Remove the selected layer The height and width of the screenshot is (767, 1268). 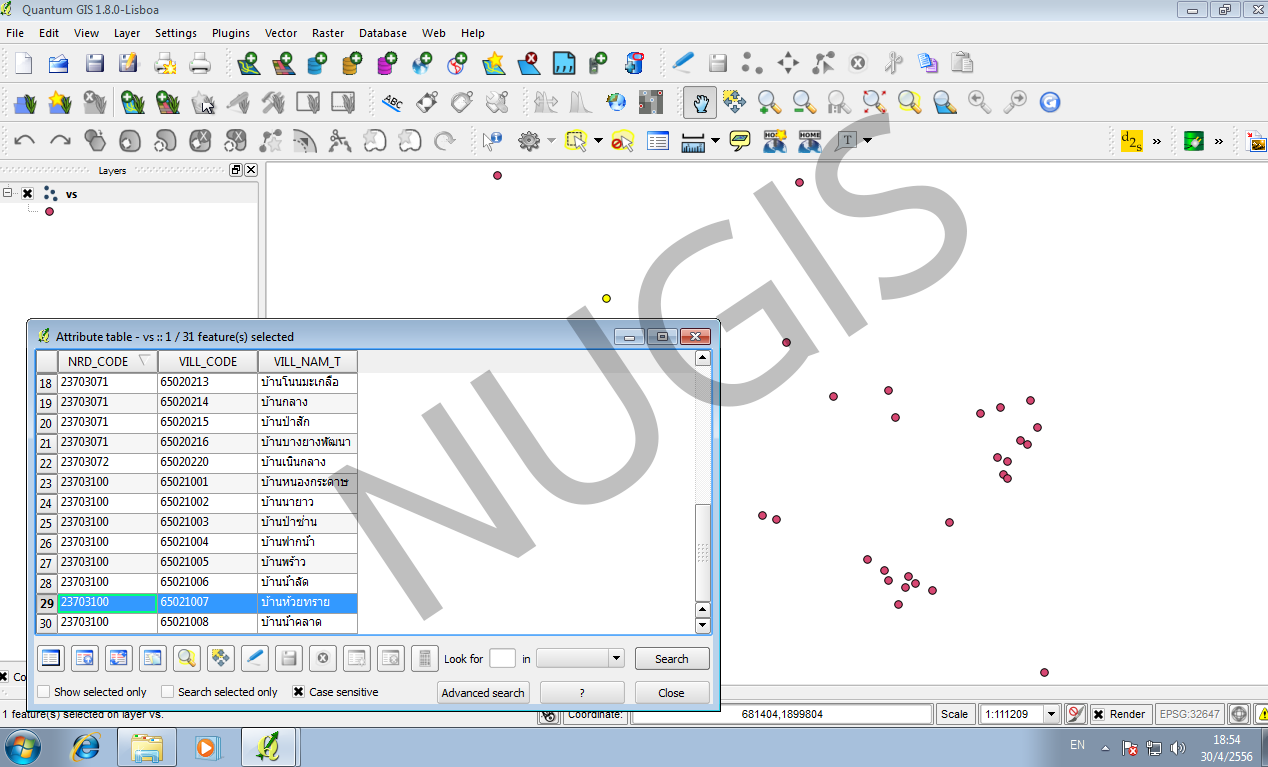(x=528, y=64)
